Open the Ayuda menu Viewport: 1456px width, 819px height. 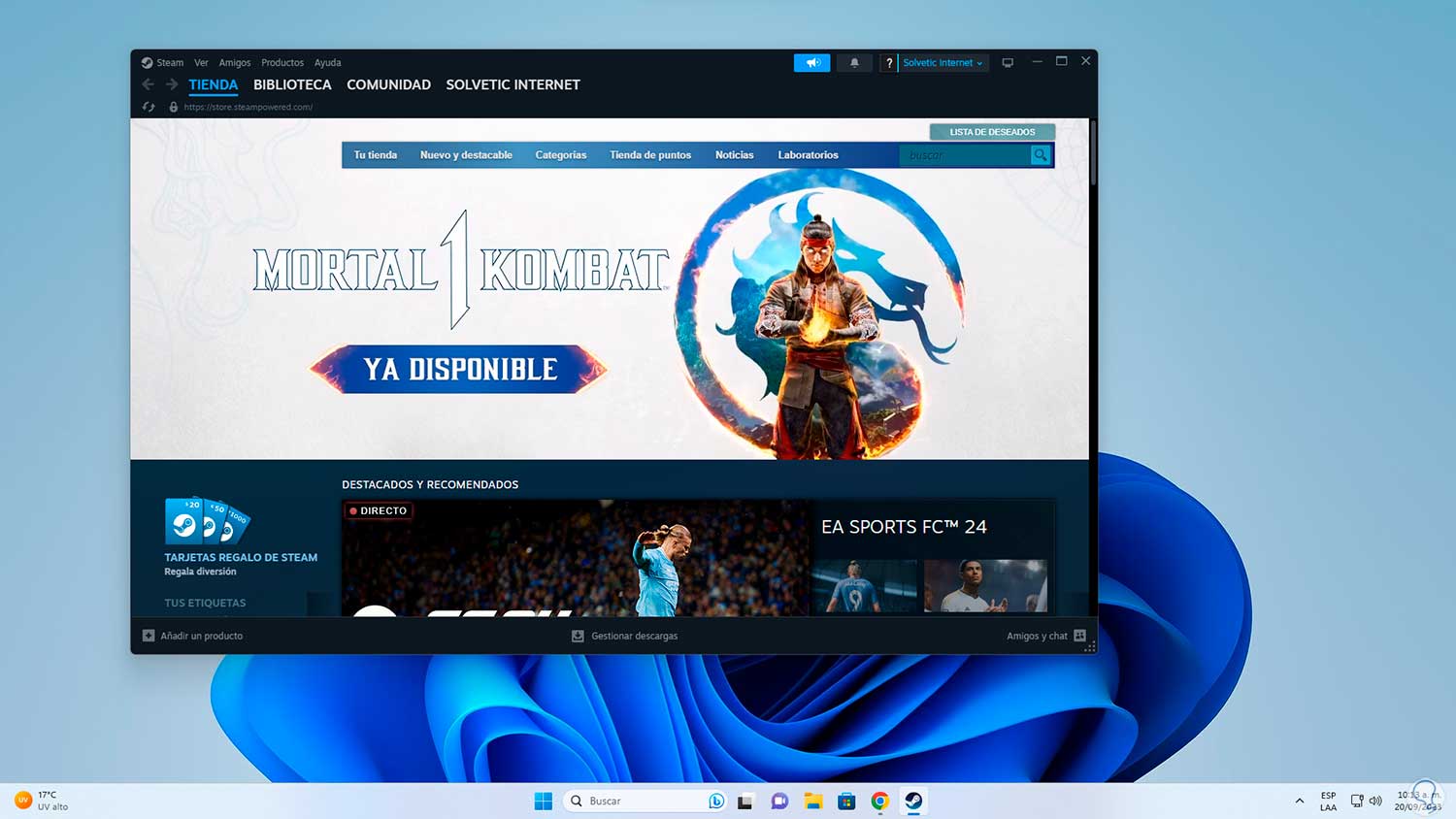click(328, 63)
